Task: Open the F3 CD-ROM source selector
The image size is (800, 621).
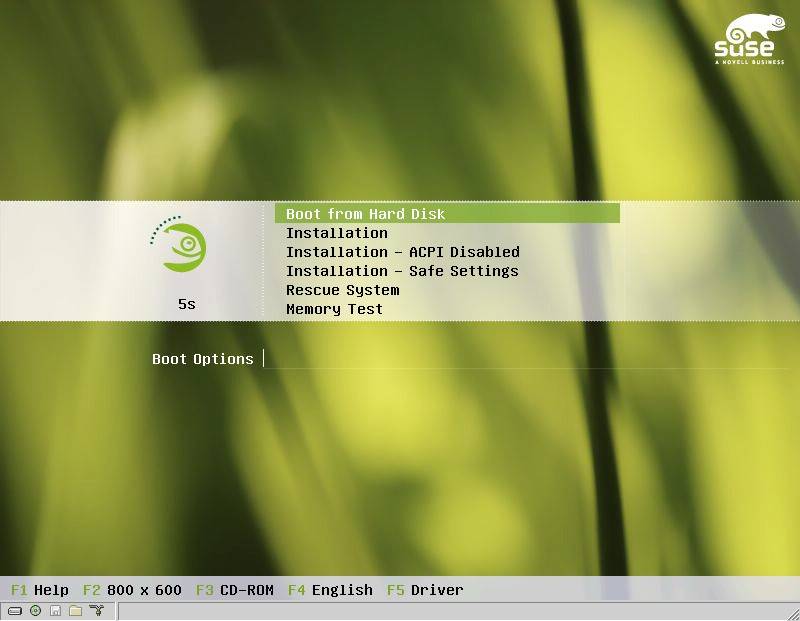Action: coord(234,590)
